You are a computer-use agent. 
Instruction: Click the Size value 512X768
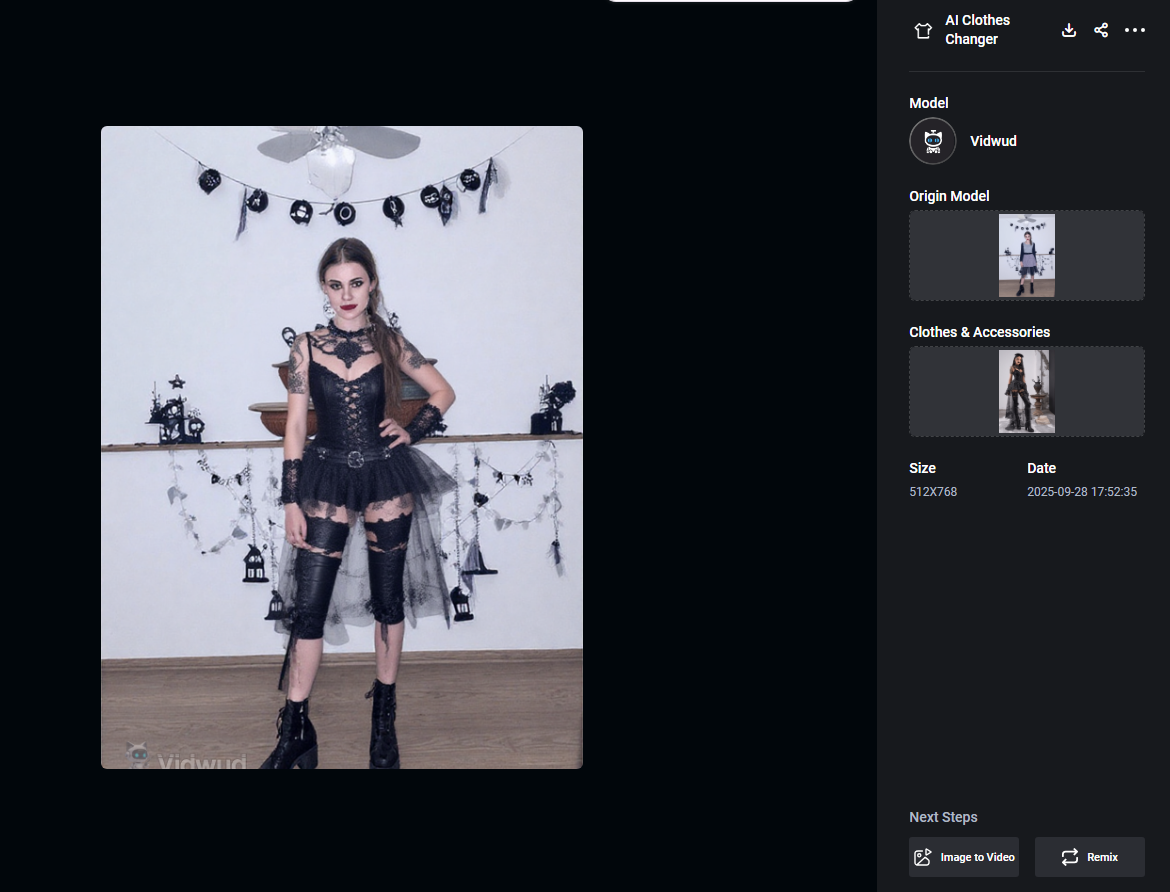point(933,491)
